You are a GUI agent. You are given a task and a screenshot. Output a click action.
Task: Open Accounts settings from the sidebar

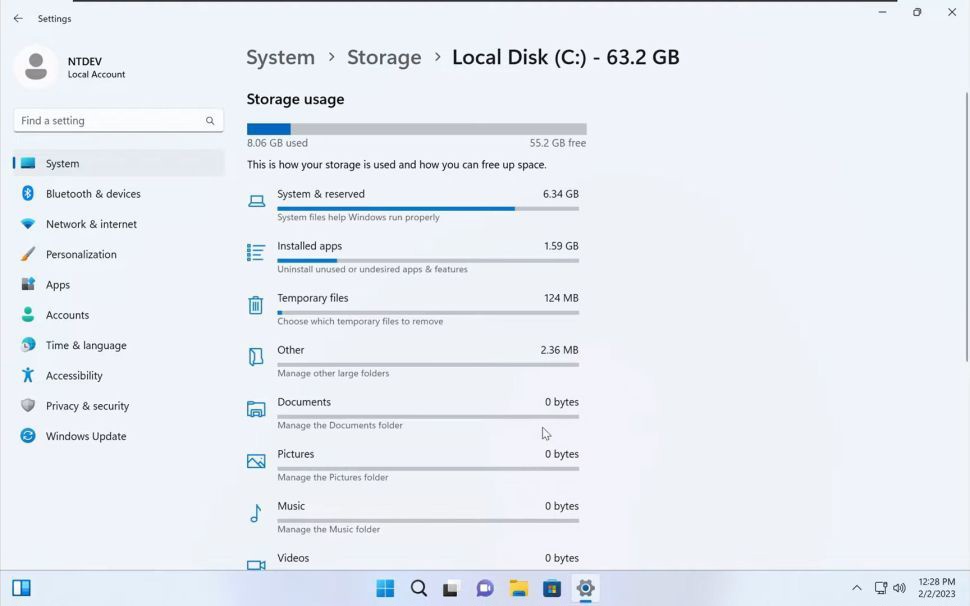(68, 314)
